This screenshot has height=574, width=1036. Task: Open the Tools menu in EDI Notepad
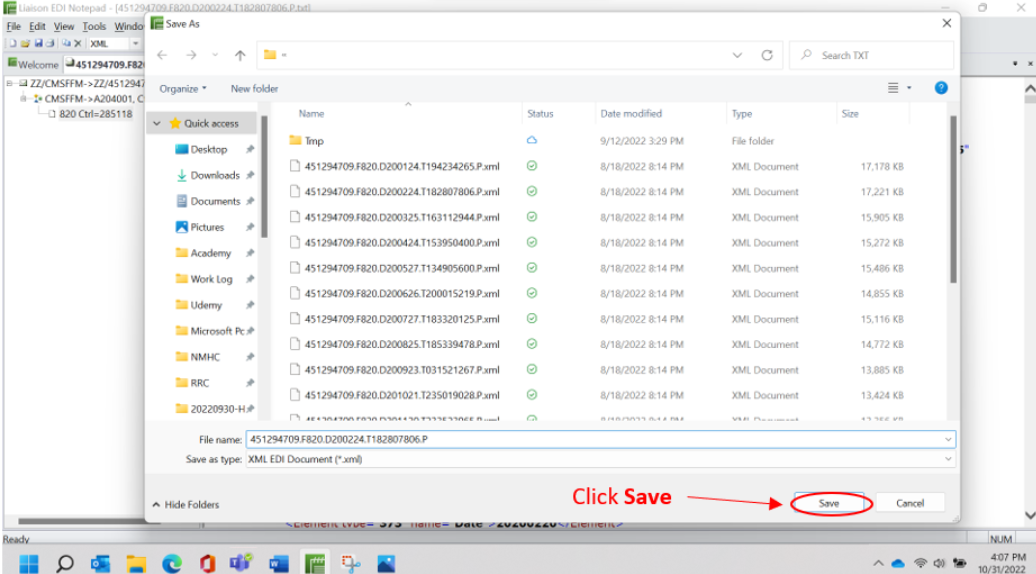(94, 26)
